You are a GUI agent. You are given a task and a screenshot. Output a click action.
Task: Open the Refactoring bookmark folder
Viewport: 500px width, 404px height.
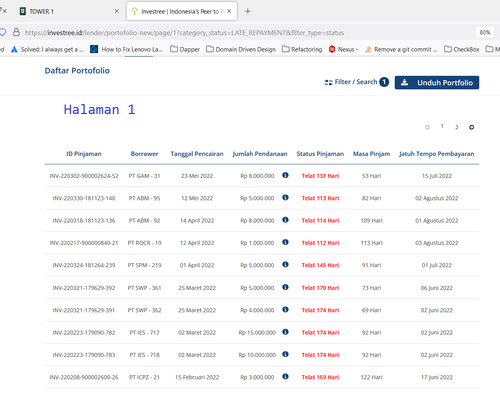tap(302, 49)
